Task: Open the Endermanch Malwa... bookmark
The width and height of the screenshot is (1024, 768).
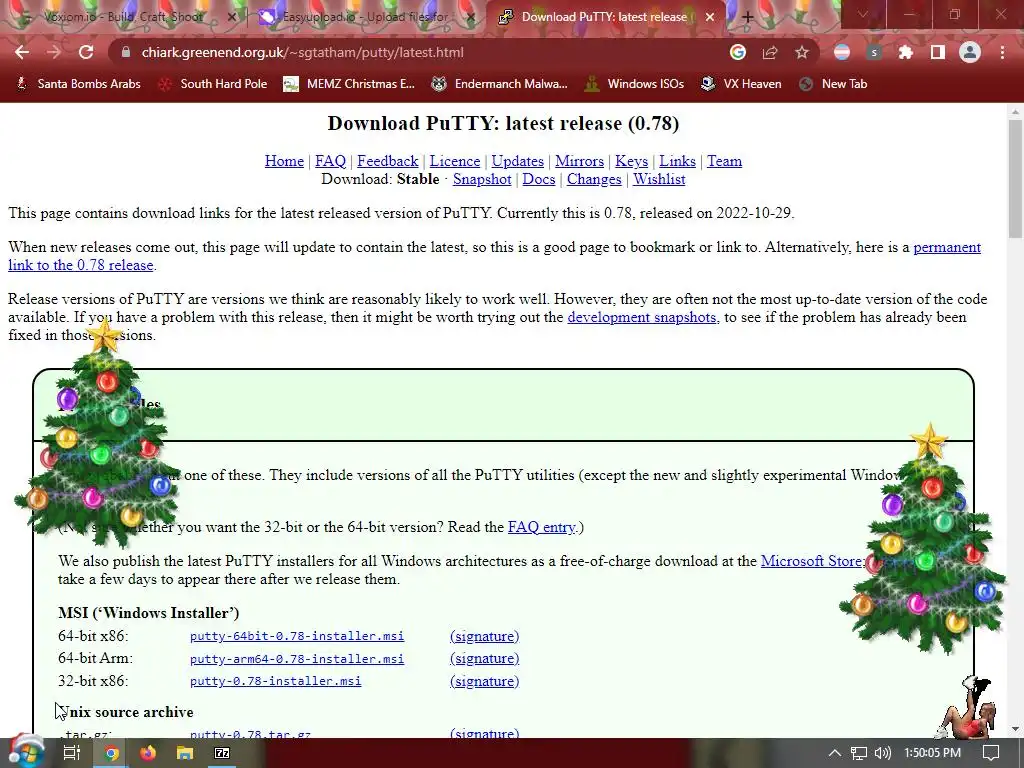Action: (500, 84)
